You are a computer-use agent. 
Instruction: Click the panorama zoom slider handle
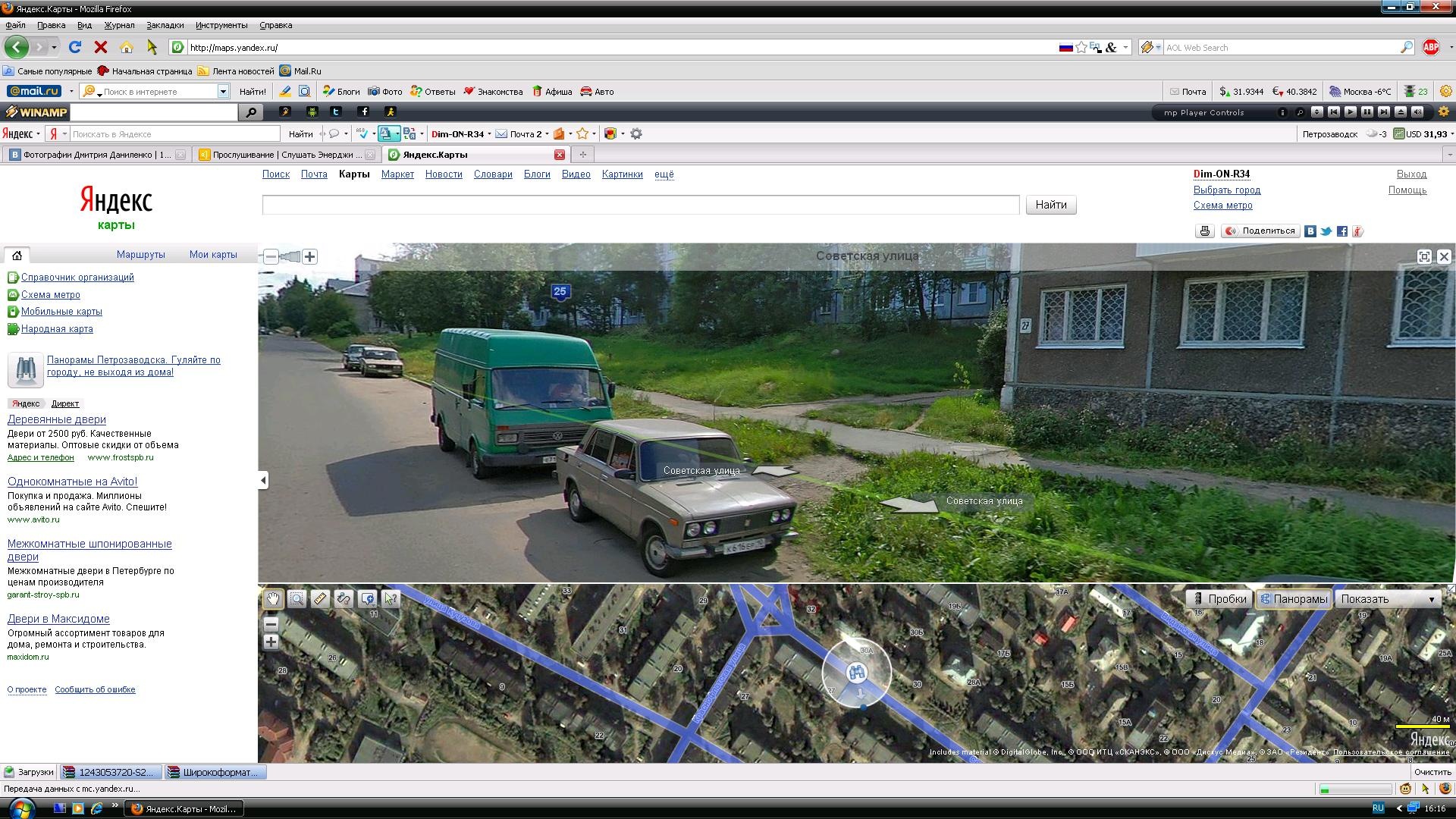pos(292,257)
